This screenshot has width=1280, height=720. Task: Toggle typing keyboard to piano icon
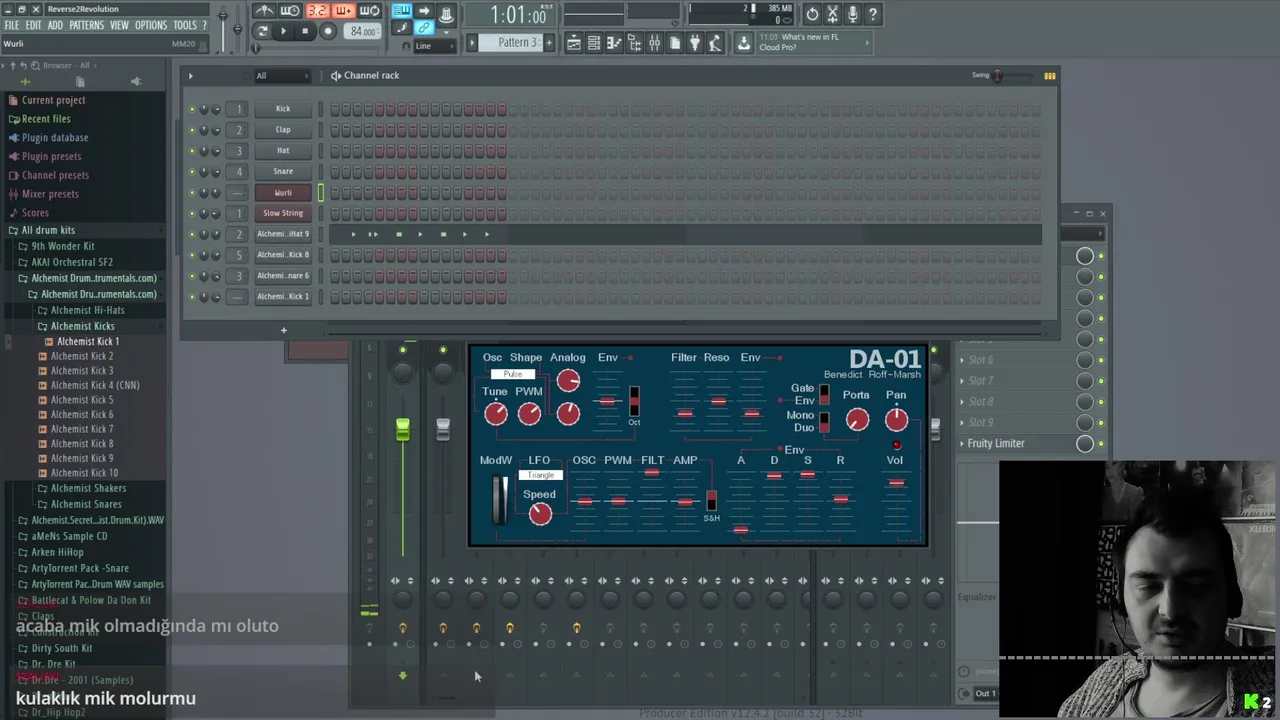pyautogui.click(x=401, y=11)
